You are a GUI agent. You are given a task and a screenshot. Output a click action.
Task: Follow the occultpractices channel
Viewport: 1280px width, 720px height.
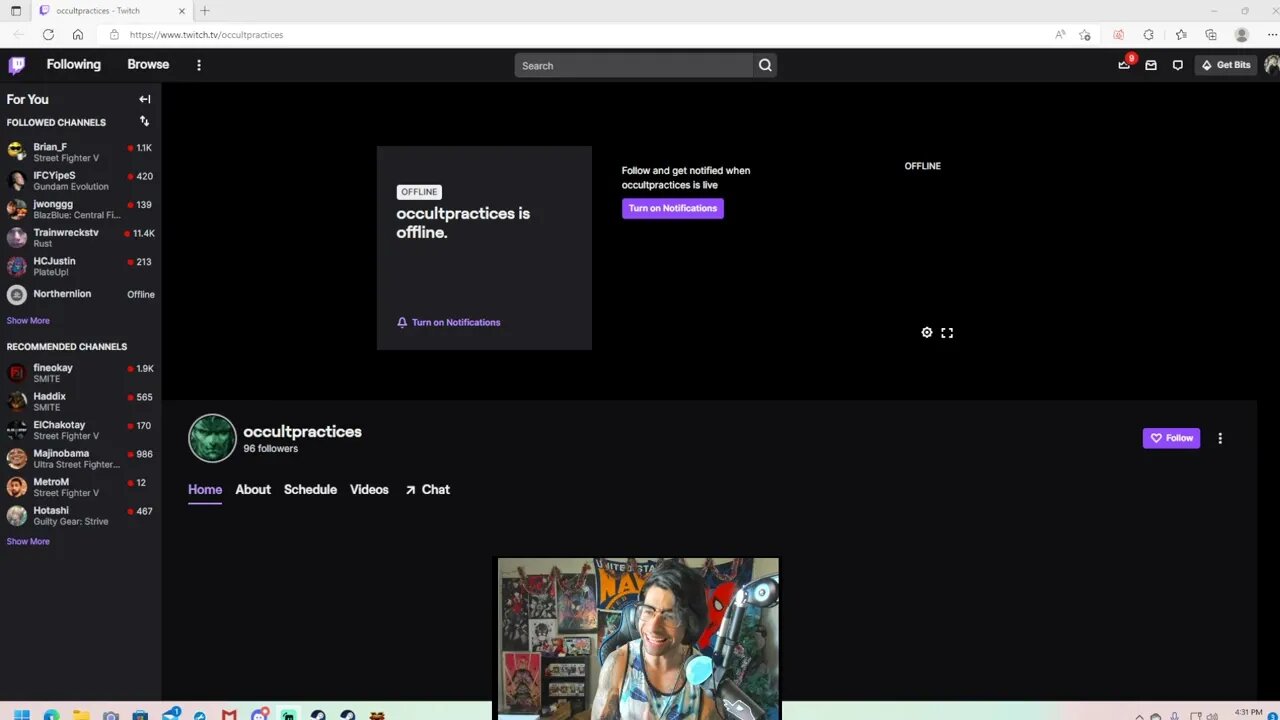[1171, 438]
